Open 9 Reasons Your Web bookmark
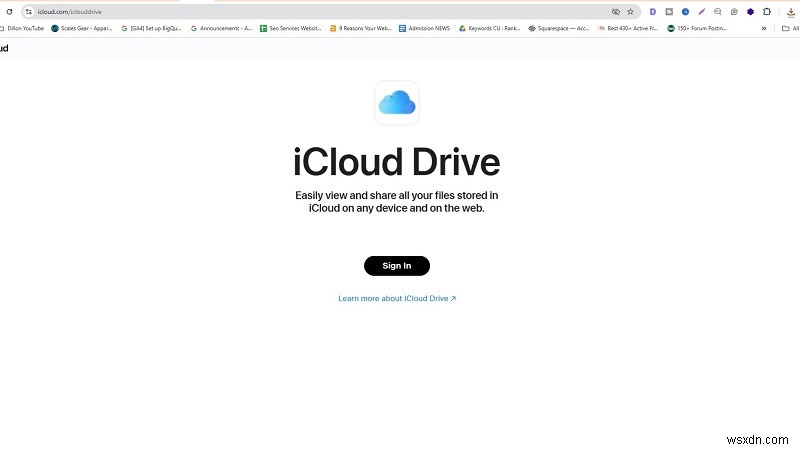The width and height of the screenshot is (800, 450). click(361, 29)
